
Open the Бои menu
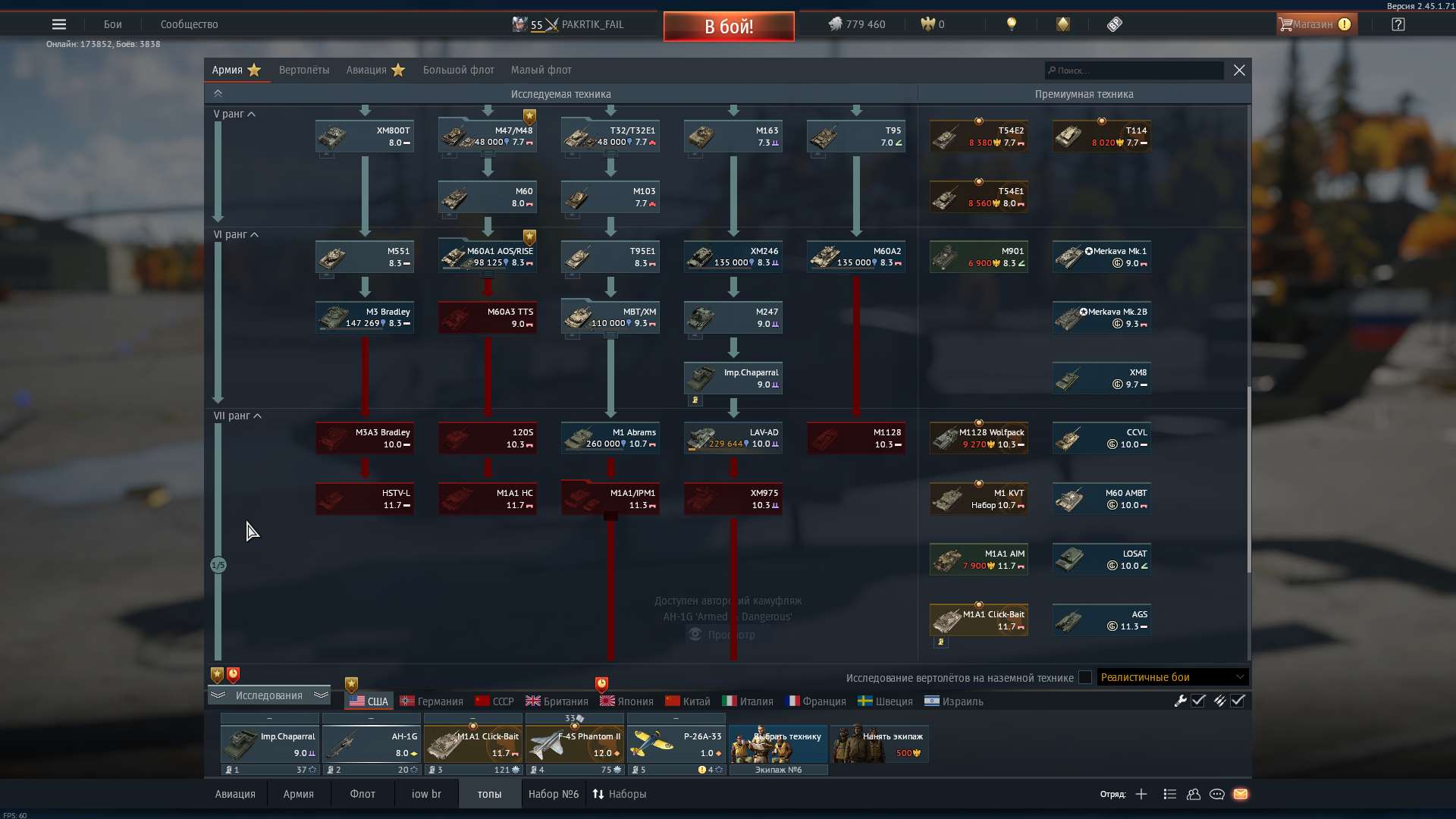click(113, 24)
